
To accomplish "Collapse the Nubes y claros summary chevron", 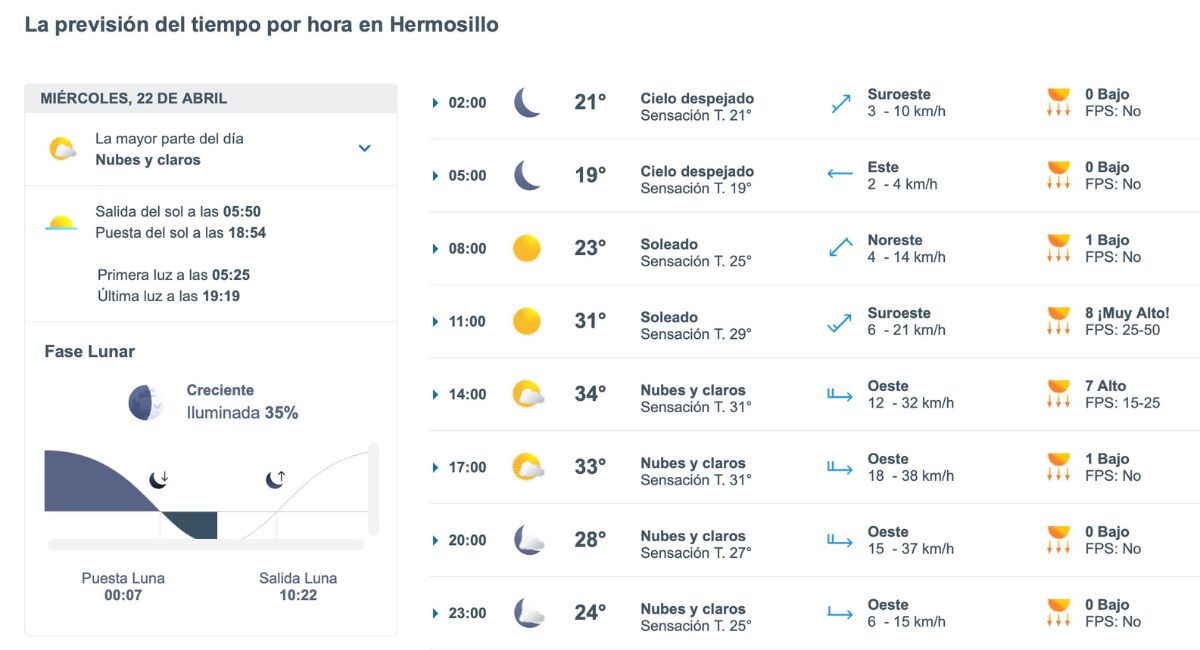I will [364, 146].
